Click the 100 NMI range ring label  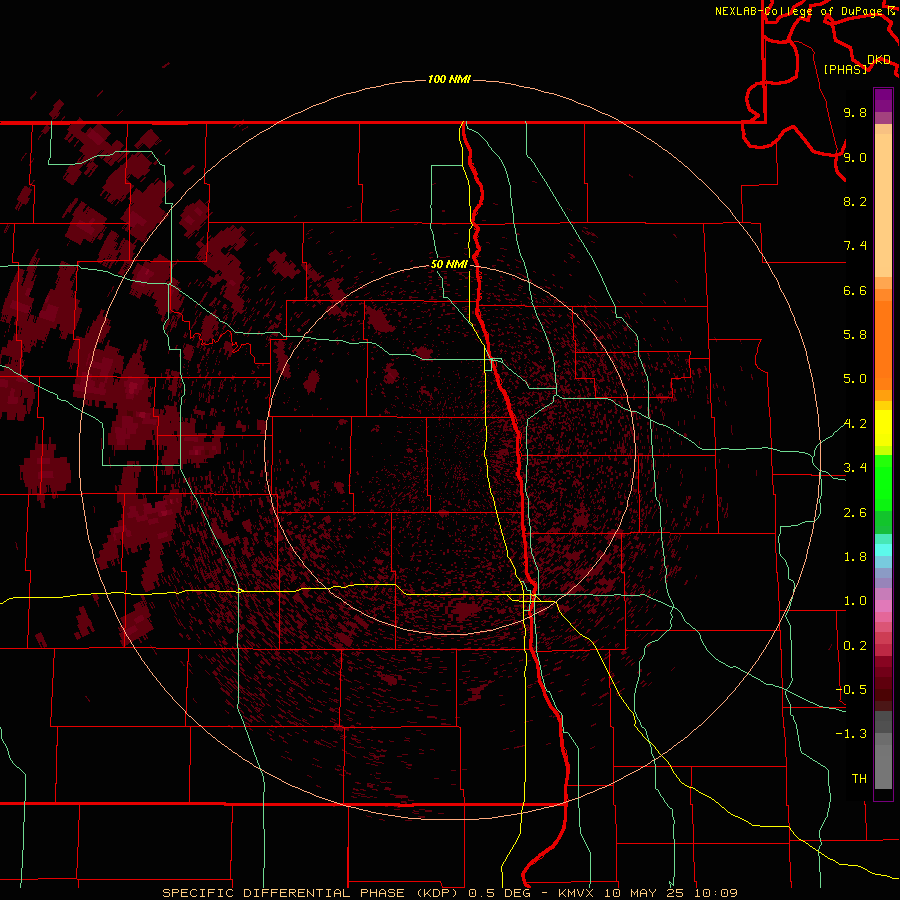[449, 79]
